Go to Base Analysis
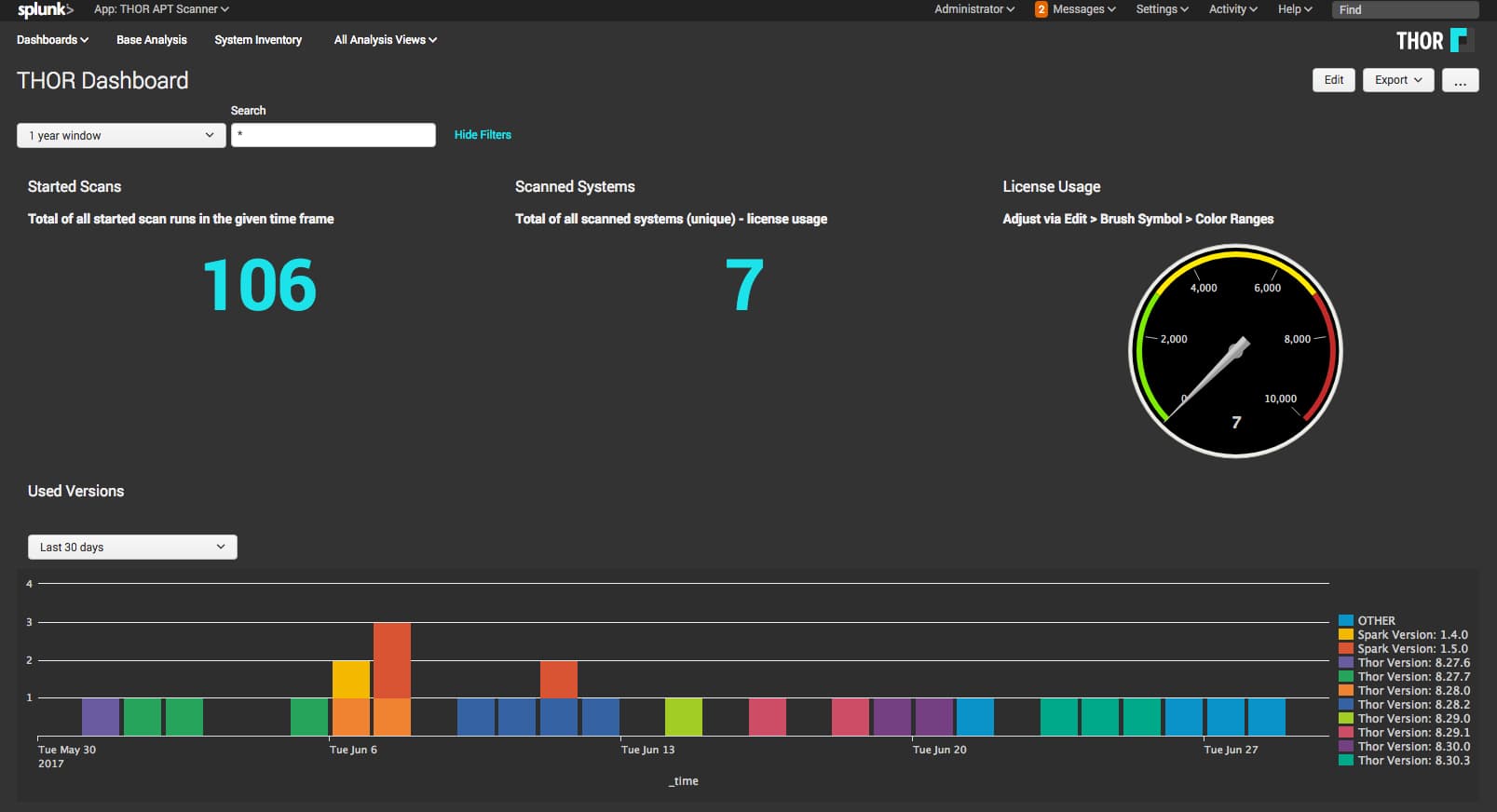The height and width of the screenshot is (812, 1497). tap(152, 40)
